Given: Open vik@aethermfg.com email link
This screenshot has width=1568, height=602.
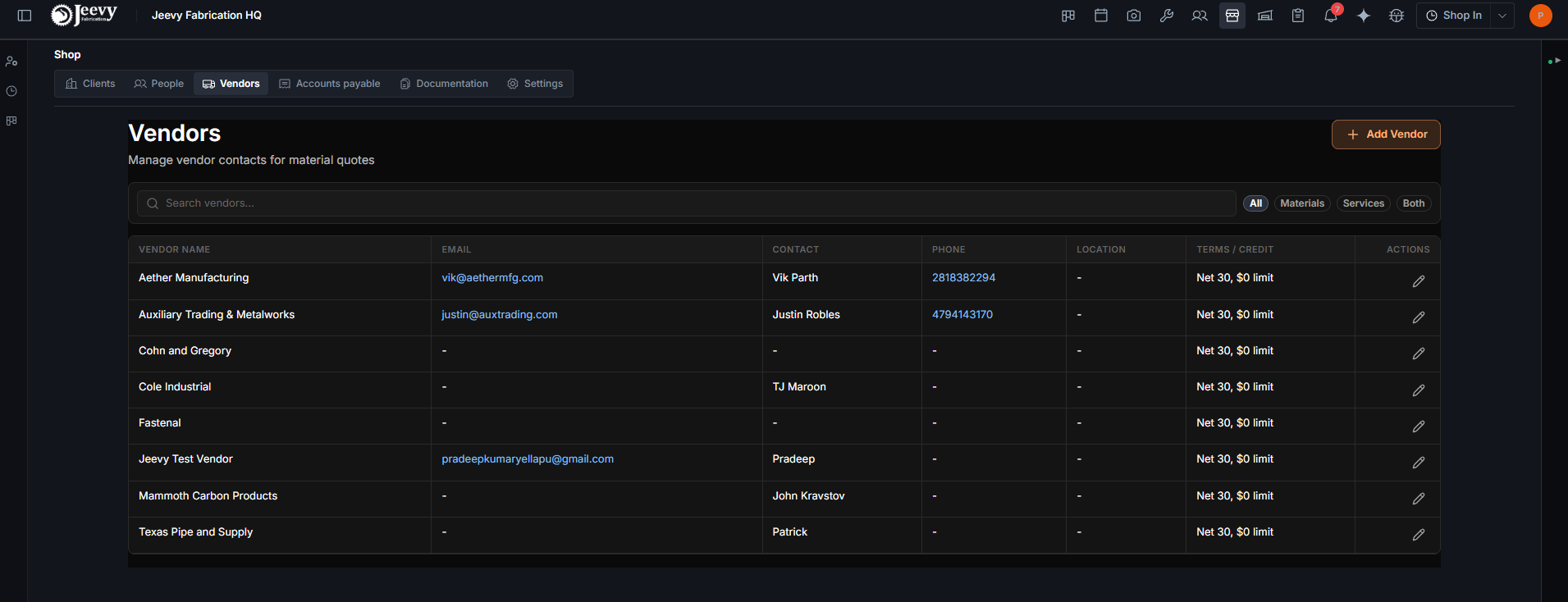Looking at the screenshot, I should point(492,278).
